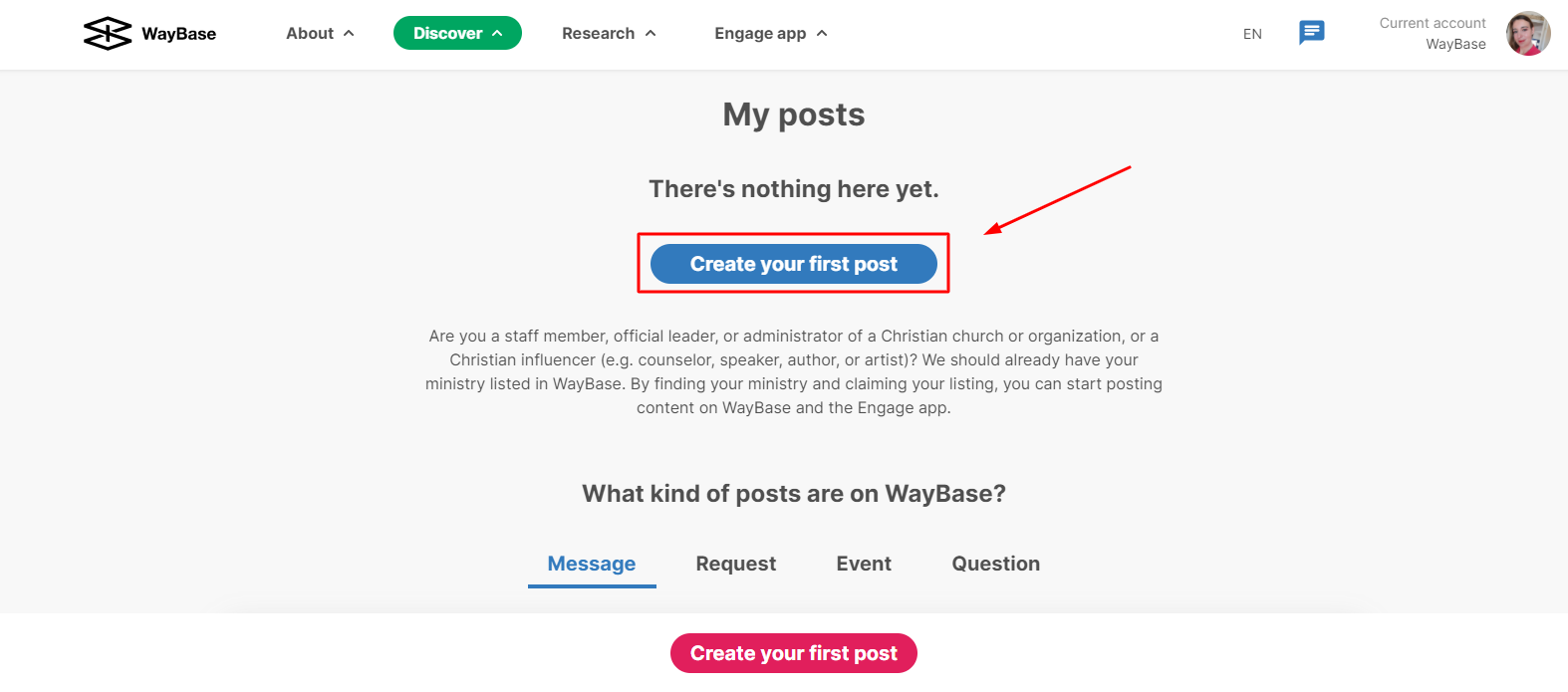
Task: Switch language via EN selector
Action: (x=1252, y=34)
